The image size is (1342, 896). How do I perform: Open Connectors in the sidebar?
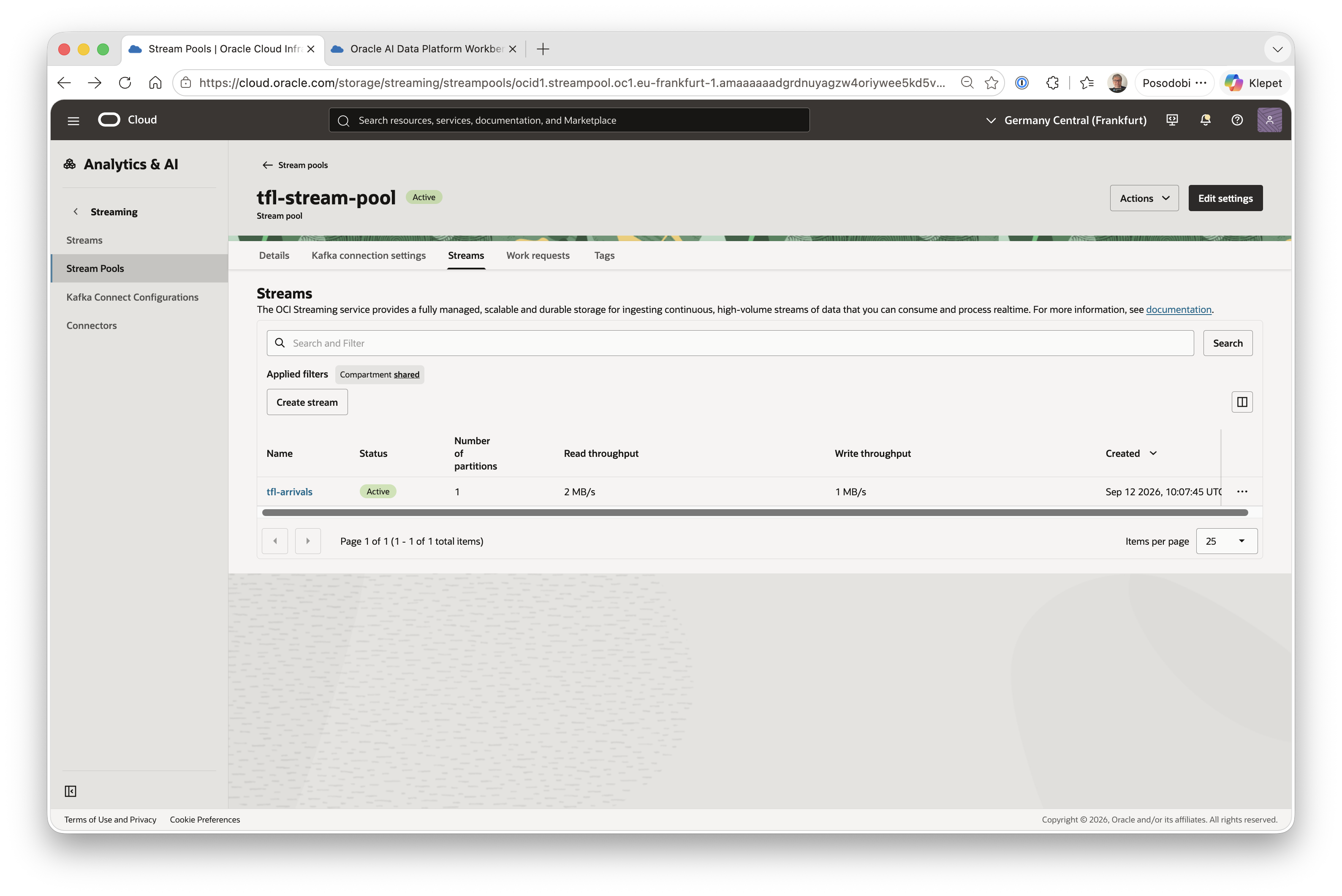[91, 325]
